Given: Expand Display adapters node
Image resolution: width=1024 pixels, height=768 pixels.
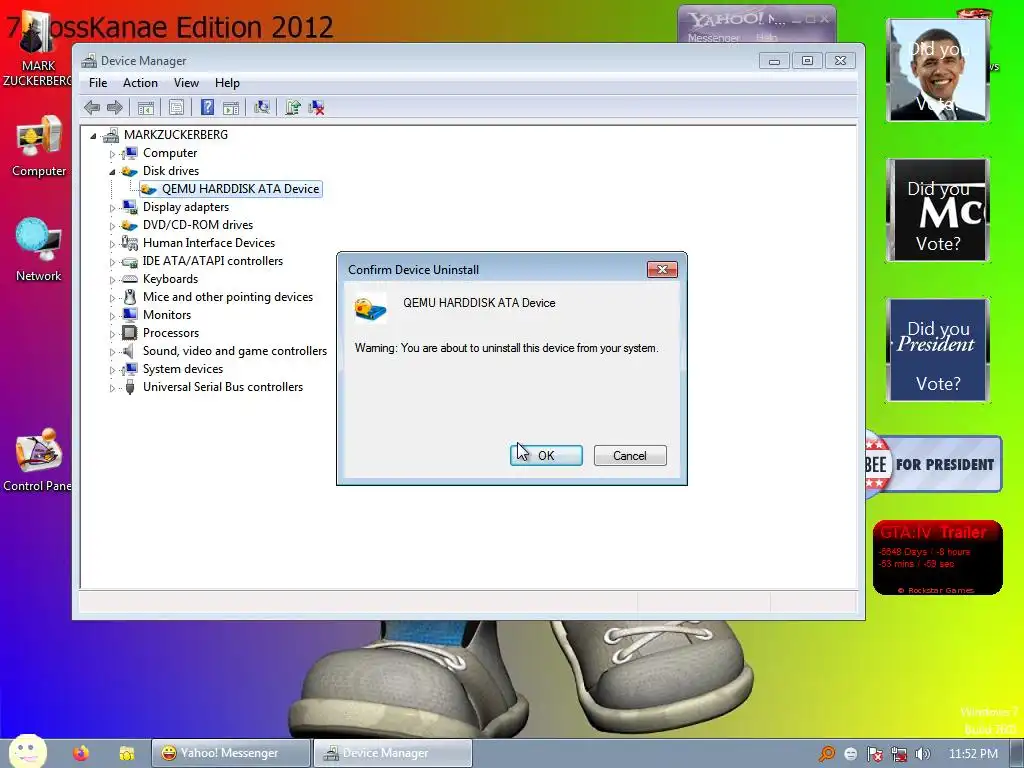Looking at the screenshot, I should (112, 208).
